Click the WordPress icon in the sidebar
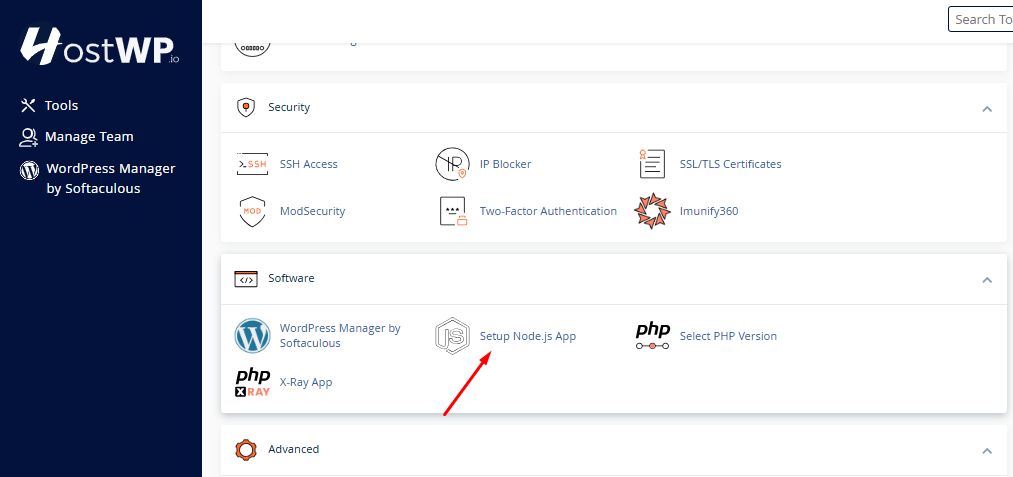Screen dimensions: 1013x477 pos(29,170)
